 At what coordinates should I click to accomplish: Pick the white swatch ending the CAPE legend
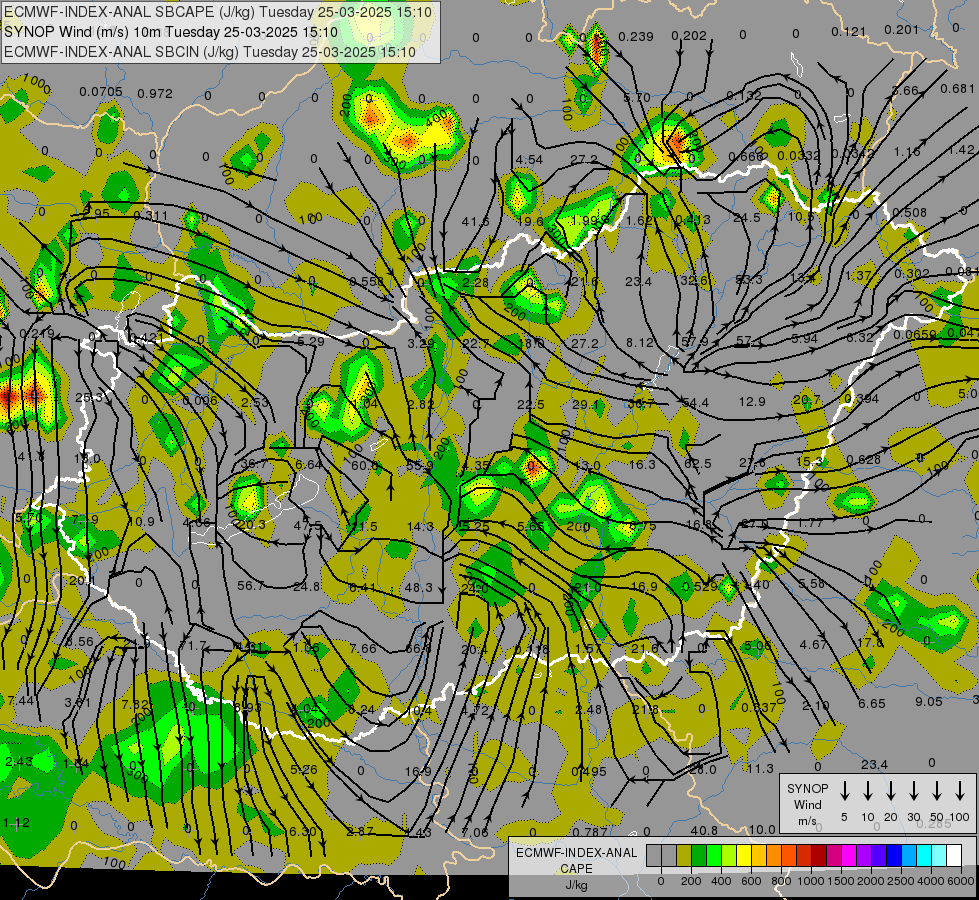click(953, 855)
